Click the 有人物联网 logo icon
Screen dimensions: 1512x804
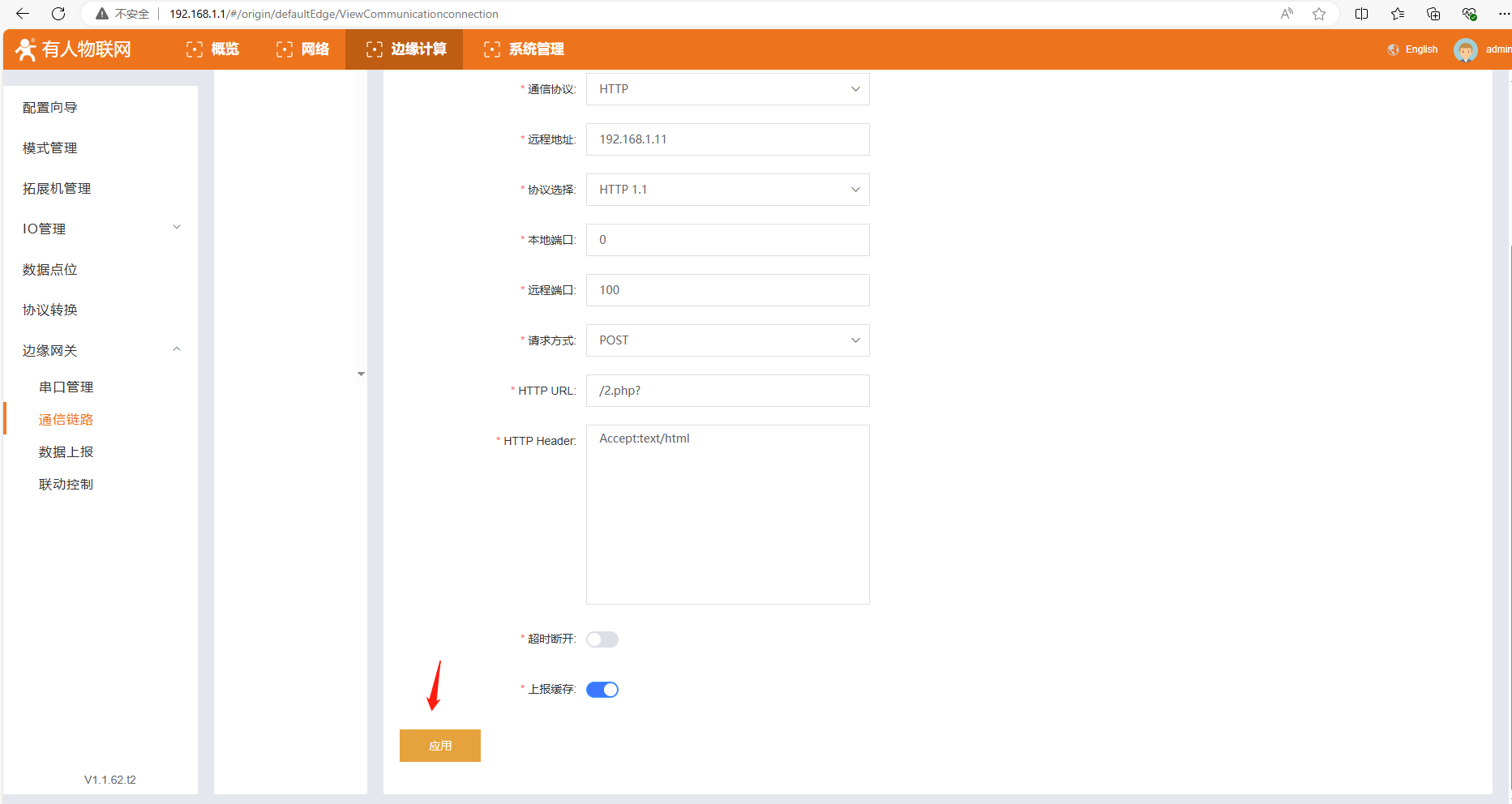click(x=26, y=49)
